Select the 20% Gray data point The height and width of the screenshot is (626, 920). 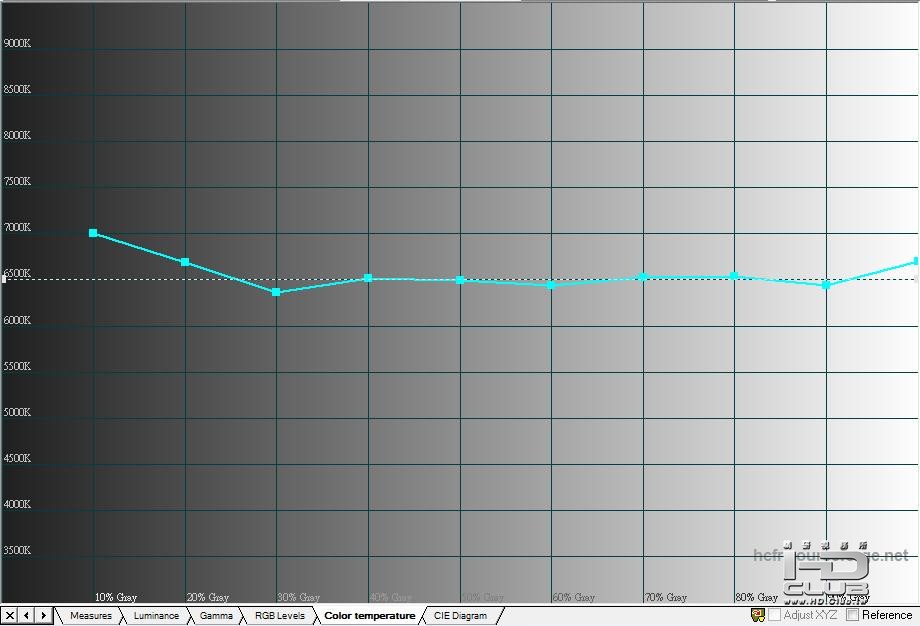point(185,262)
